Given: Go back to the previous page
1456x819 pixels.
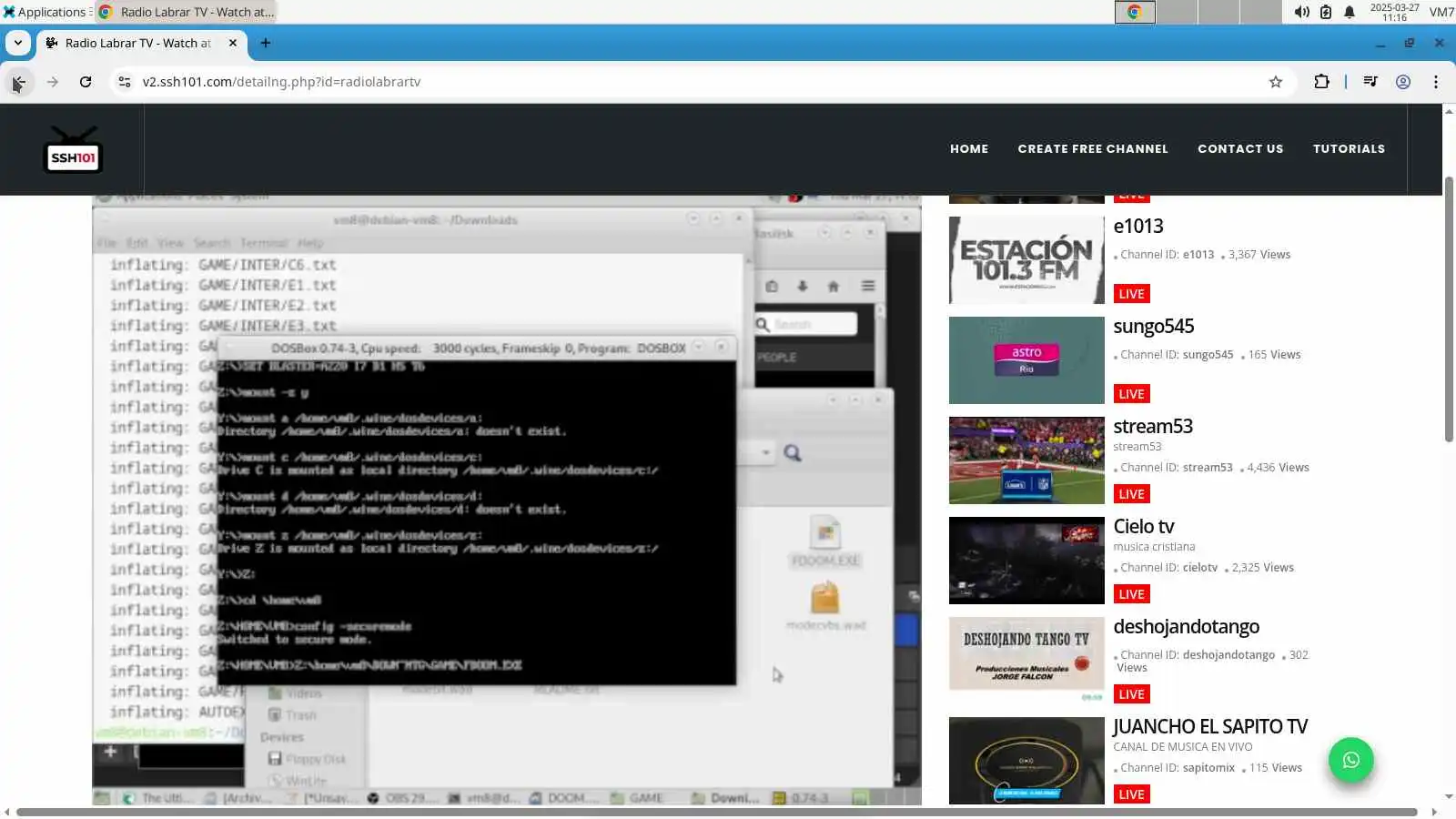Looking at the screenshot, I should [18, 82].
